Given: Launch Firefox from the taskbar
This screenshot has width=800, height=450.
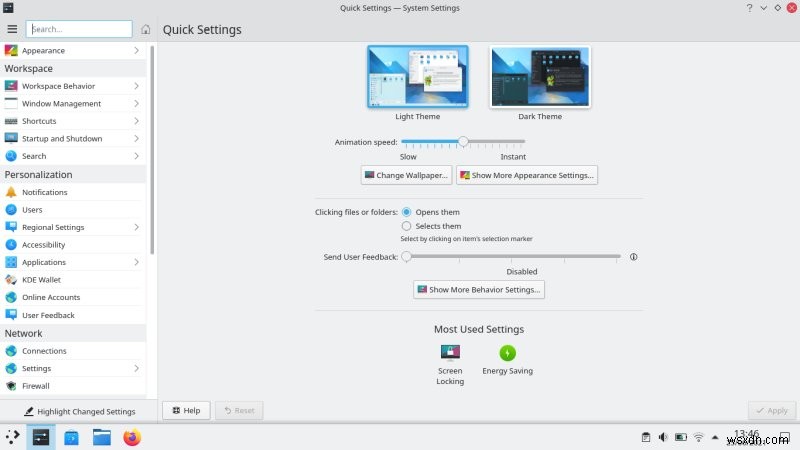Looking at the screenshot, I should 132,437.
